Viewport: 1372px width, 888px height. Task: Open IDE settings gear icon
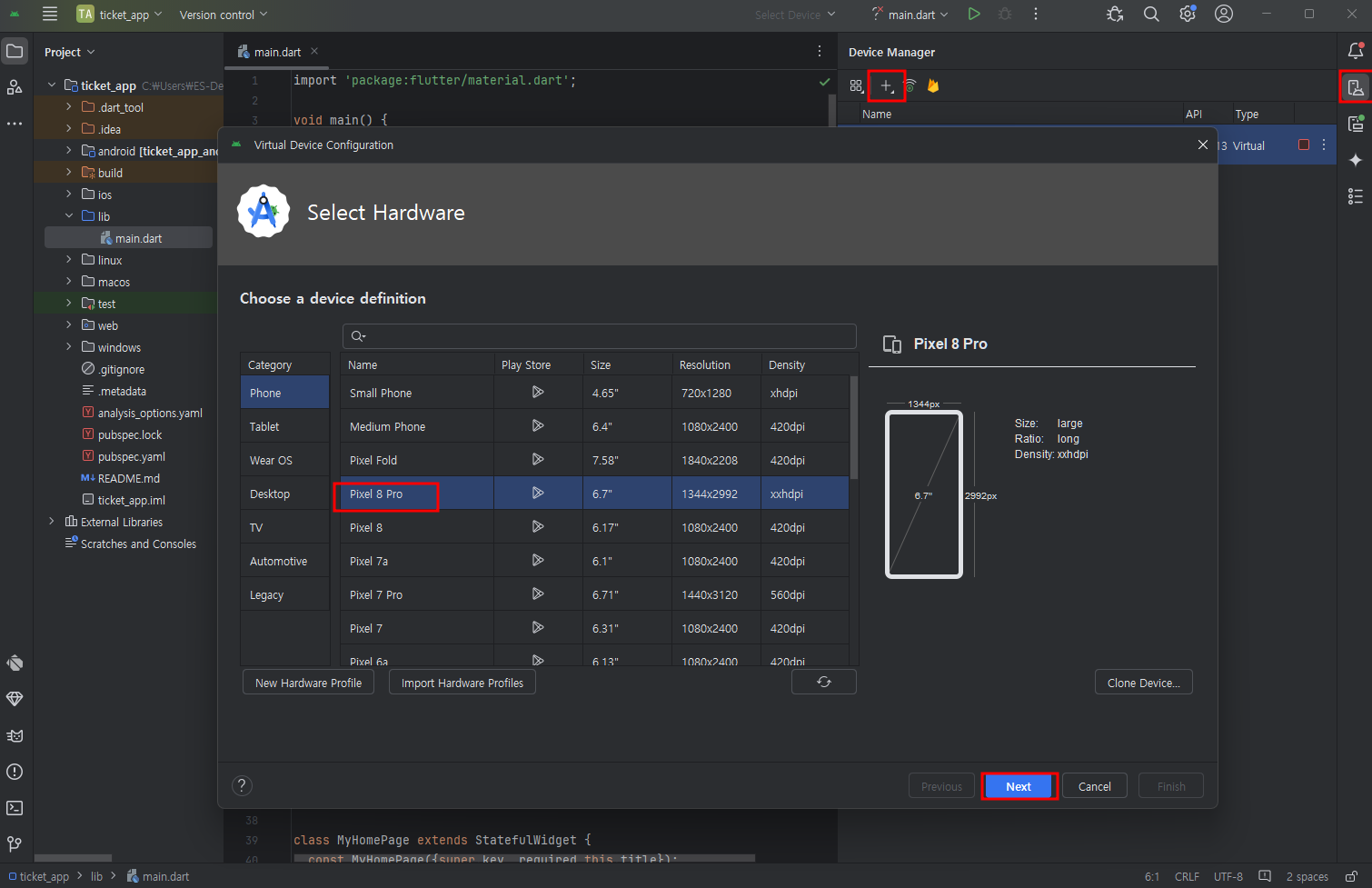pos(1188,15)
